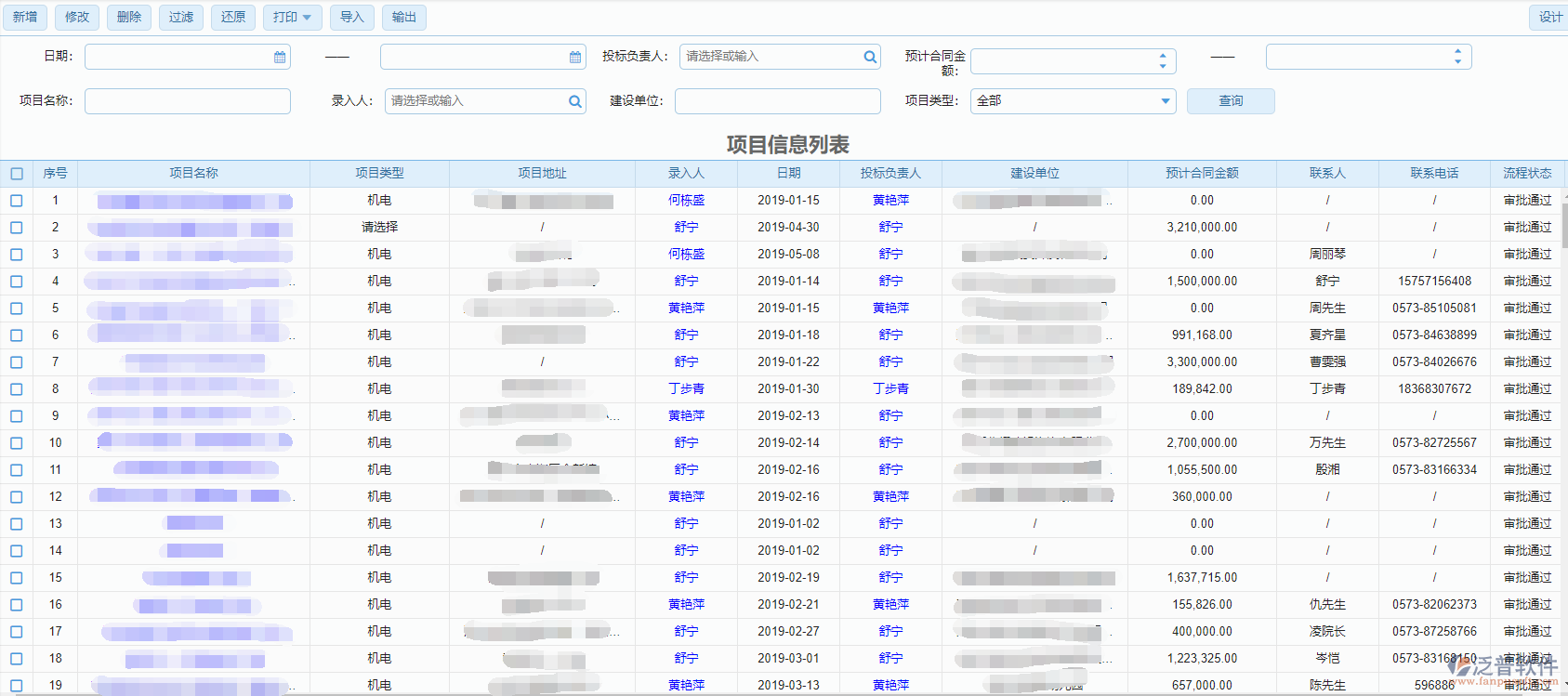Viewport: 1568px width, 696px height.
Task: Sort by the 联系电话 column header
Action: click(x=1434, y=174)
